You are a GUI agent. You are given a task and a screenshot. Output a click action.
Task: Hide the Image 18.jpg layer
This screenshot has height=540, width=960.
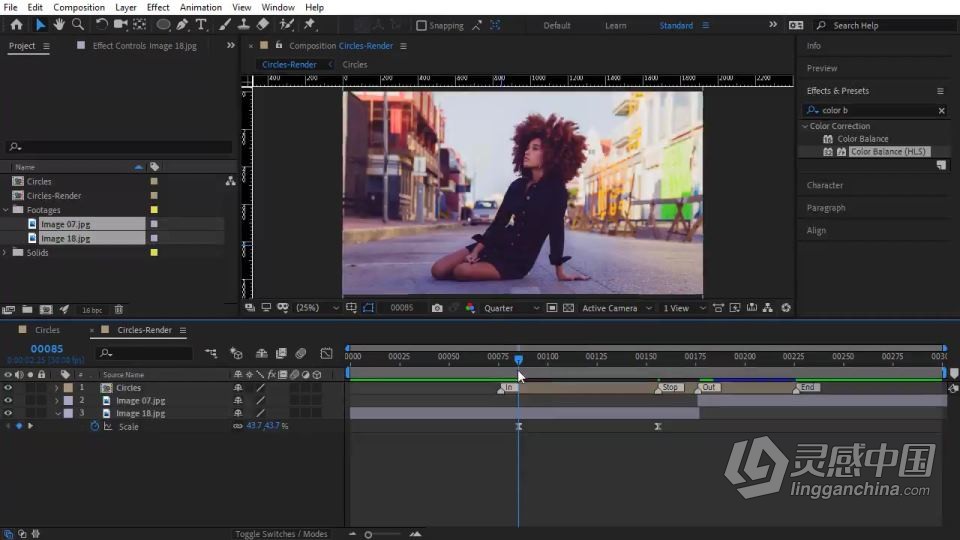[8, 413]
